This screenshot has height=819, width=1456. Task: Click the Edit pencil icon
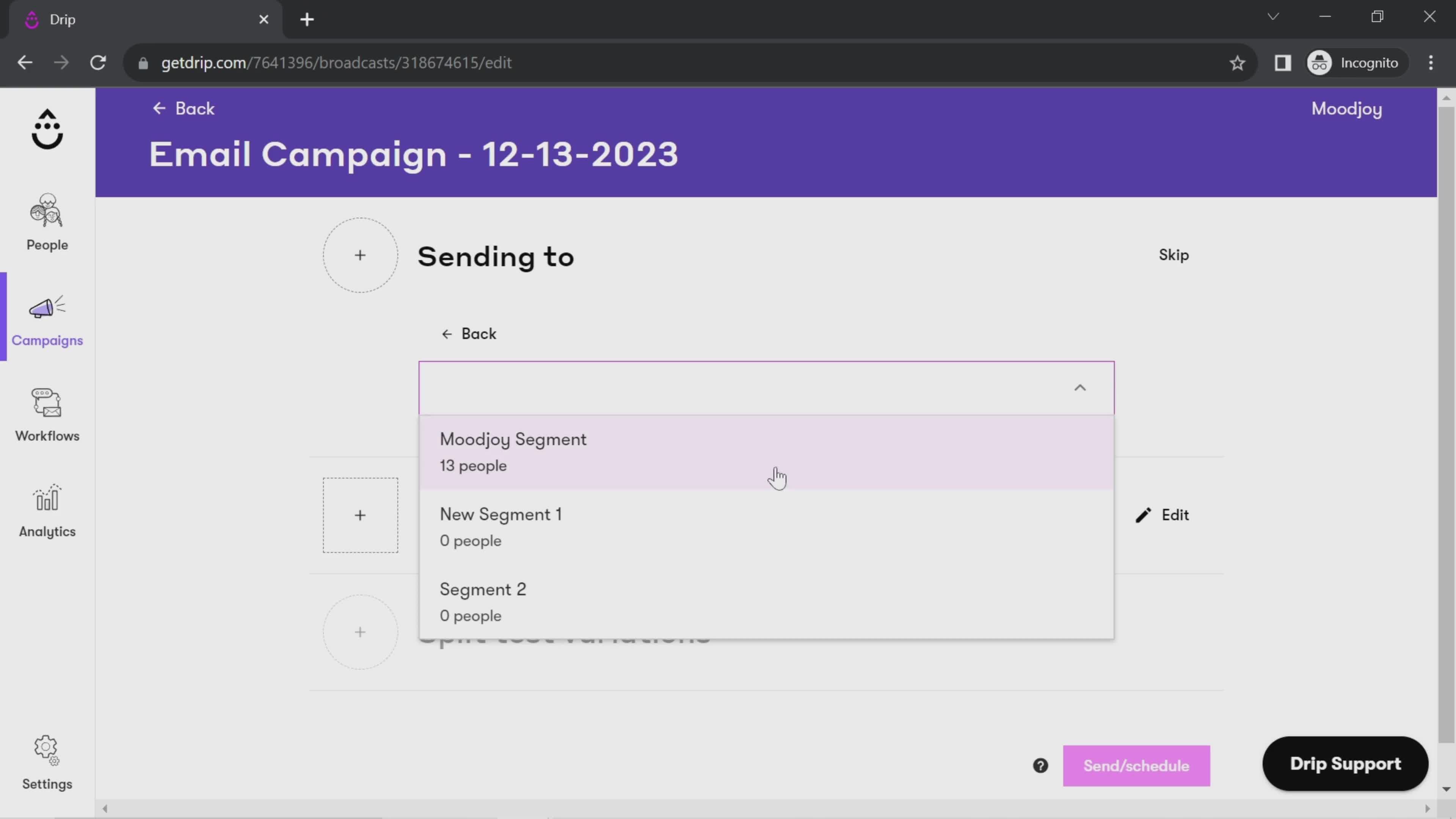1143,515
